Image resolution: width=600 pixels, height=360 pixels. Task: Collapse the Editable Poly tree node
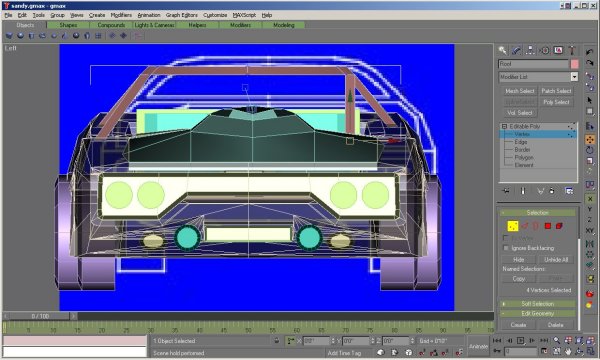click(x=504, y=126)
